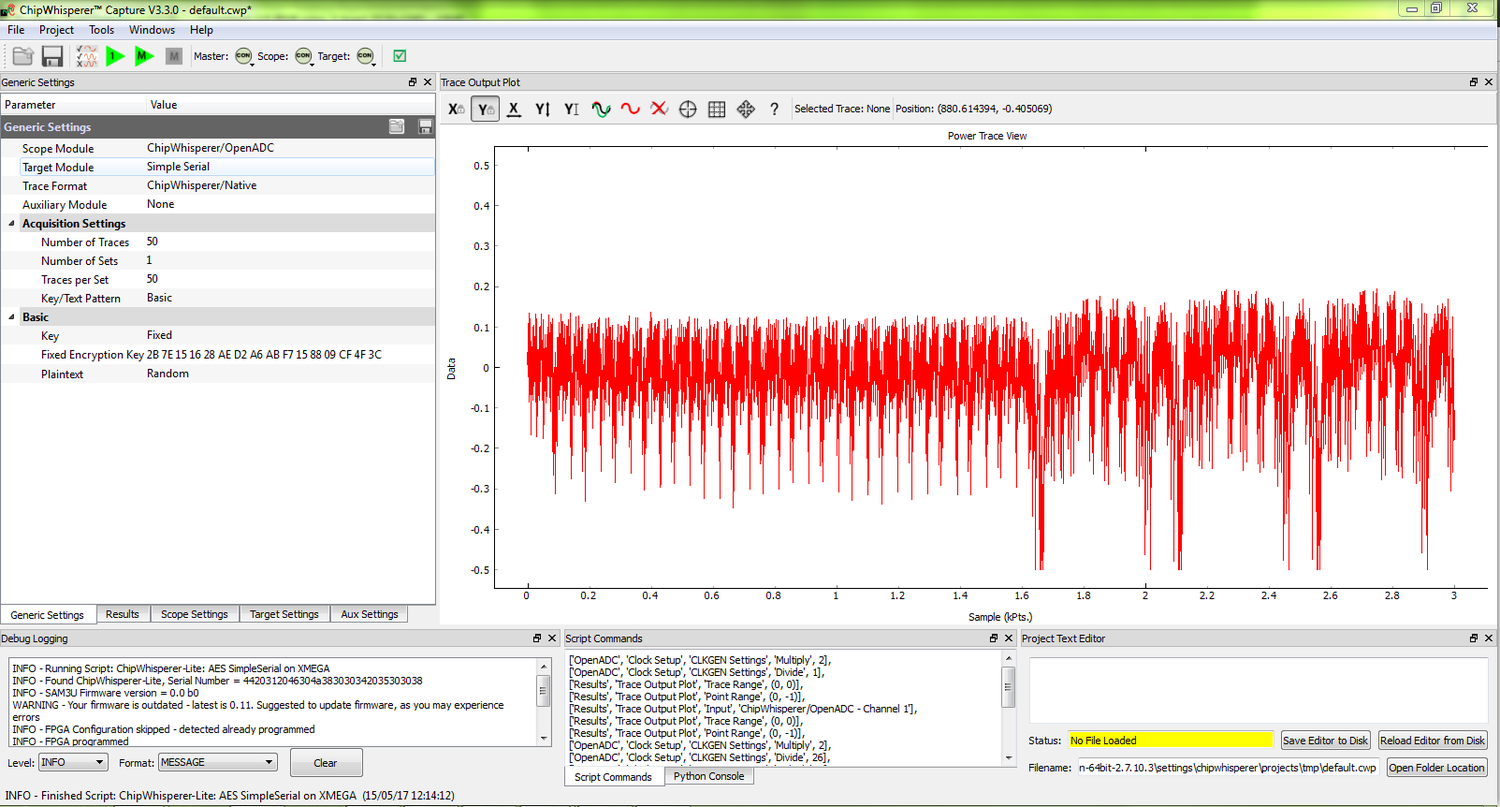
Task: Toggle the grid icon on Trace Output Plot
Action: point(717,109)
